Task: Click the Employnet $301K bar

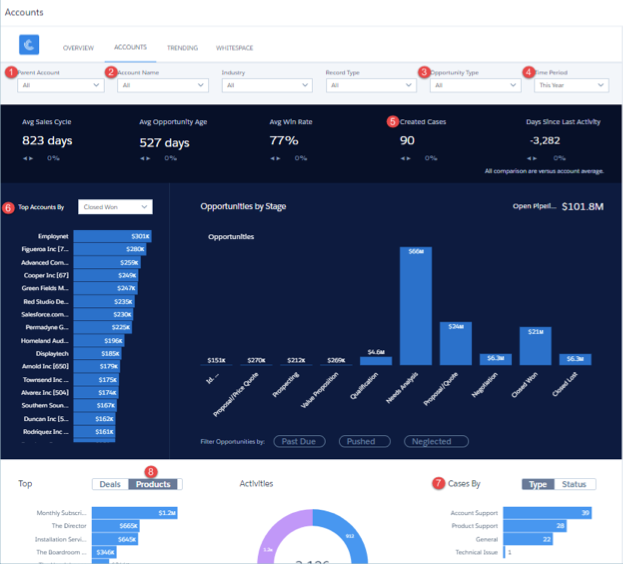Action: 112,236
